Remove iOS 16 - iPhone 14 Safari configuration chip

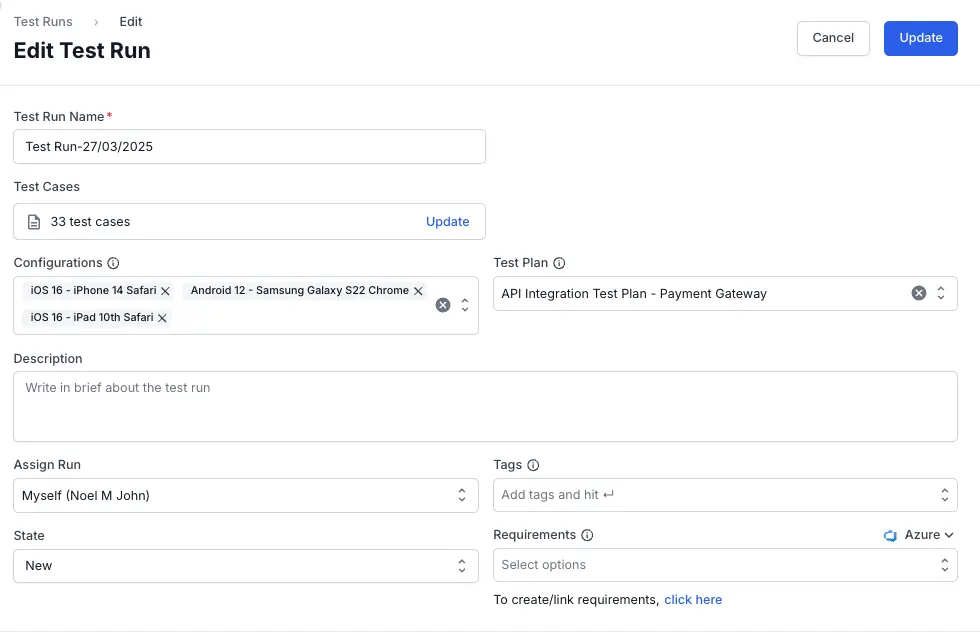pos(166,291)
